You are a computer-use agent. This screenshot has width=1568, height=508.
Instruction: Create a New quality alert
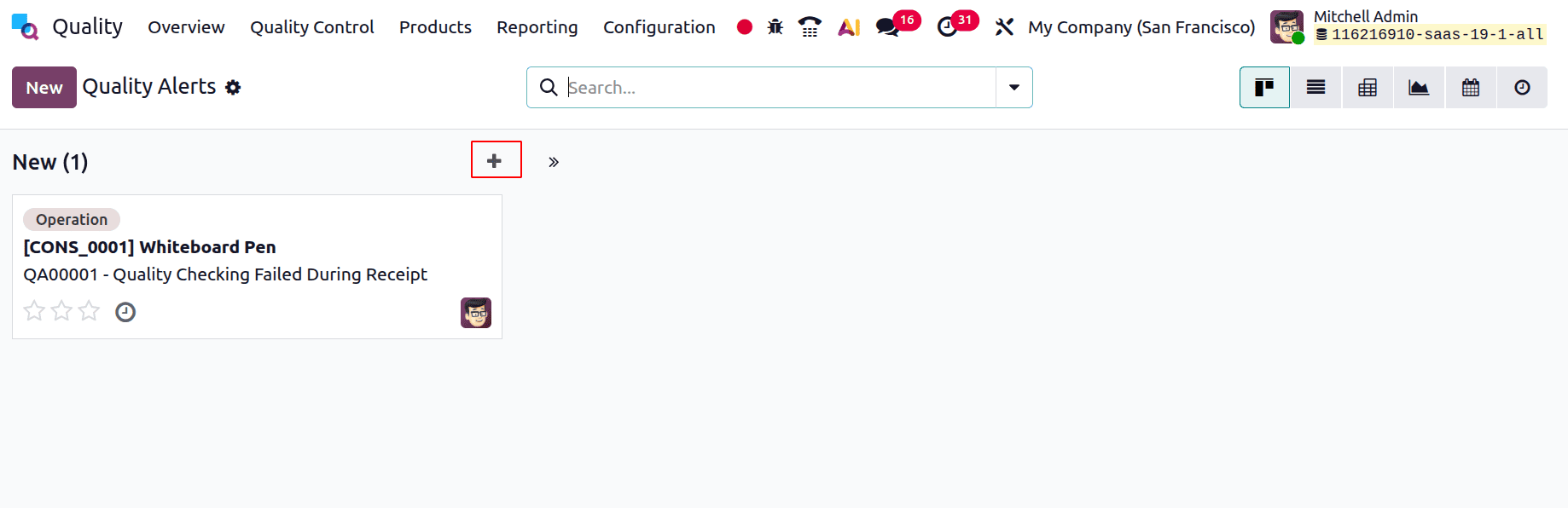44,87
